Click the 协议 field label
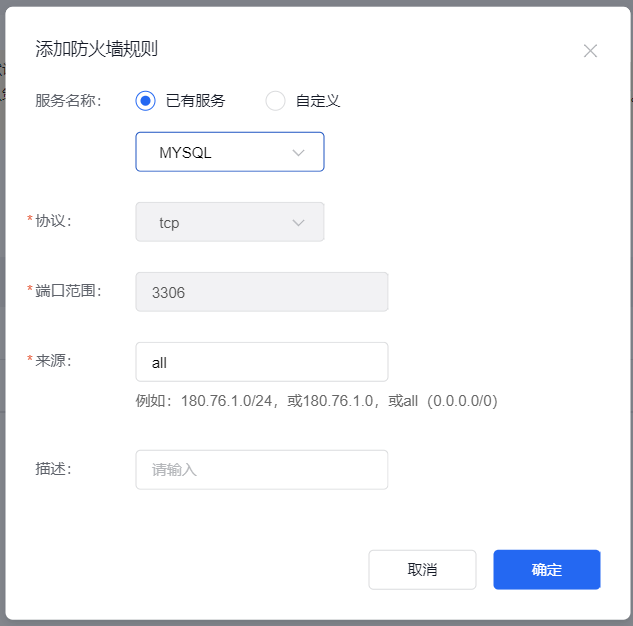The image size is (633, 626). point(53,221)
